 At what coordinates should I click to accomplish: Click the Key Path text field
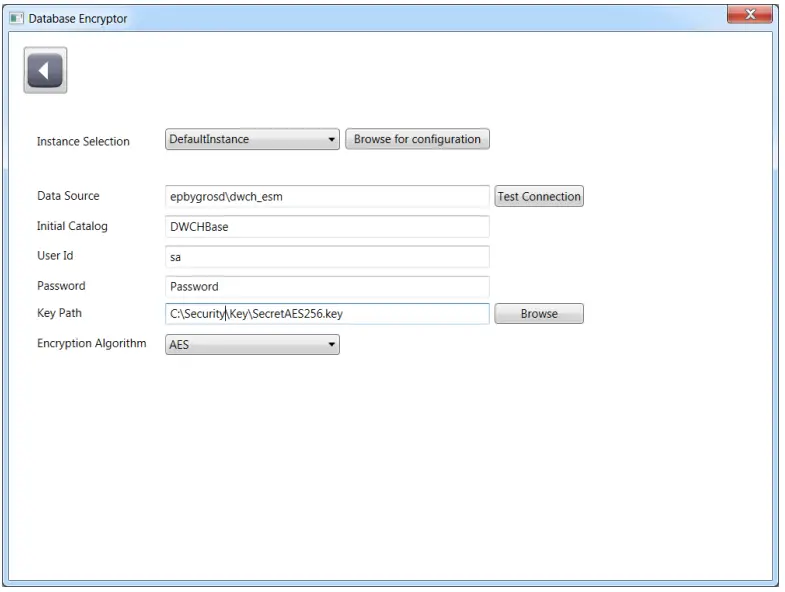327,314
